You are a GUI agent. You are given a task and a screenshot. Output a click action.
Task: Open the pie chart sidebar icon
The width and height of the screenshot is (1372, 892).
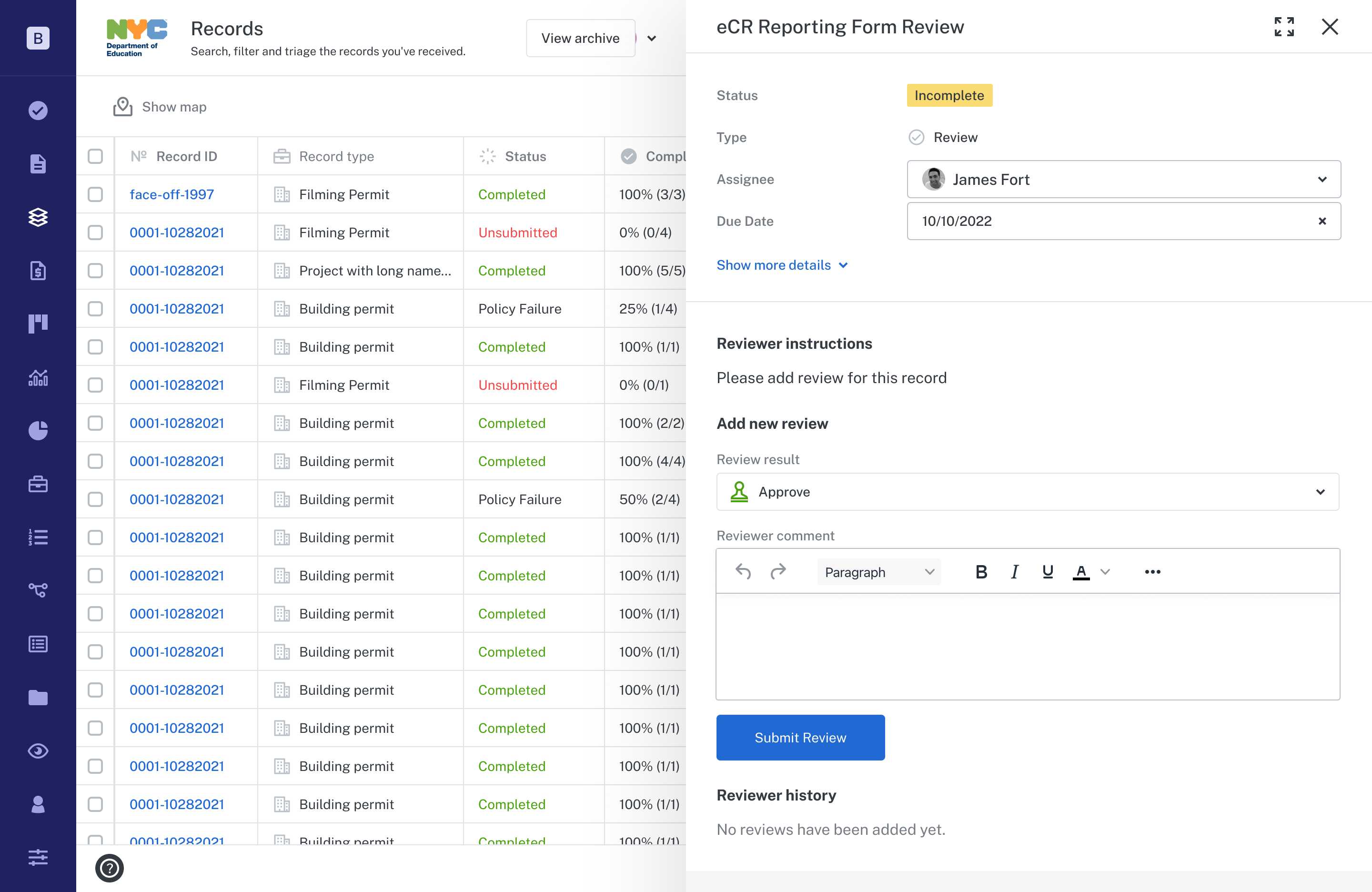[x=38, y=430]
